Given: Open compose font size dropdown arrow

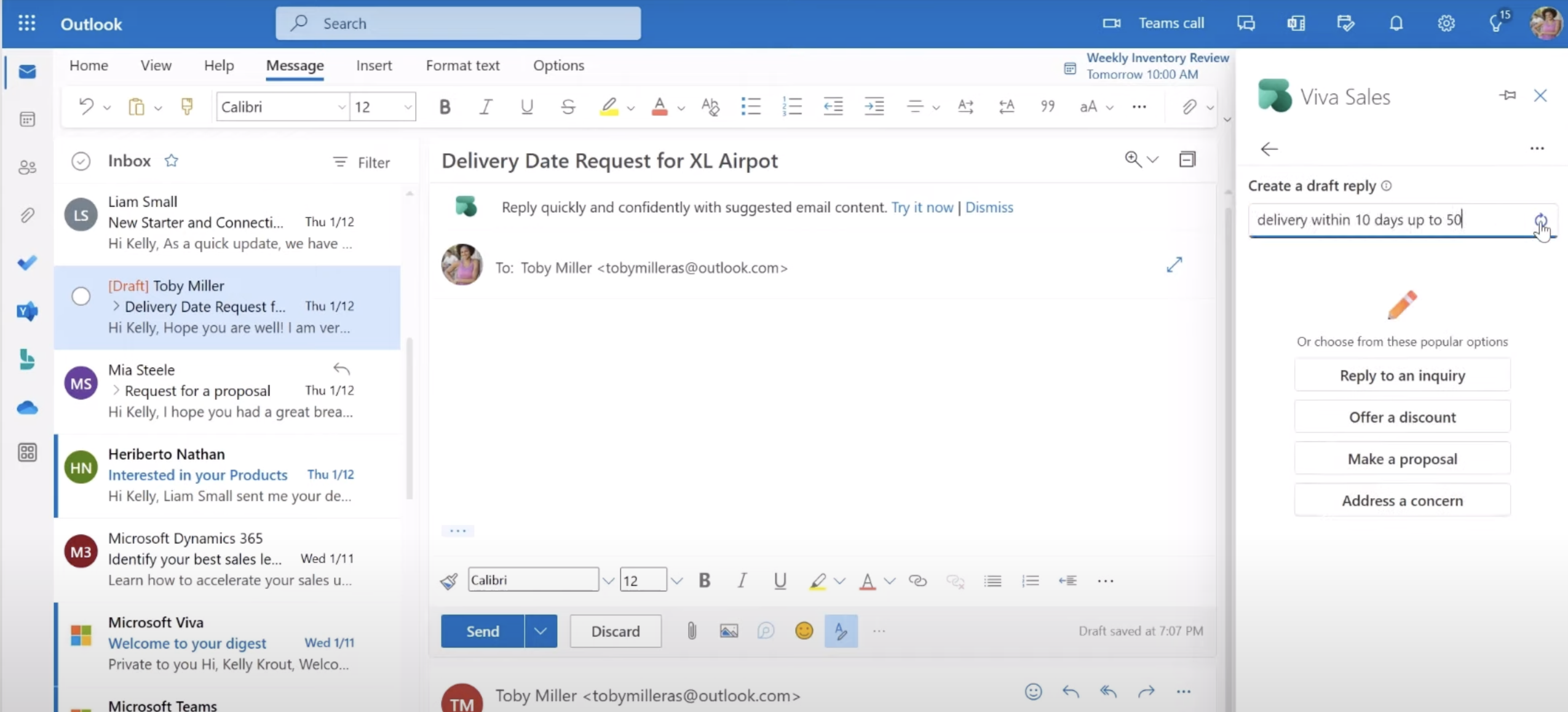Looking at the screenshot, I should pos(676,580).
